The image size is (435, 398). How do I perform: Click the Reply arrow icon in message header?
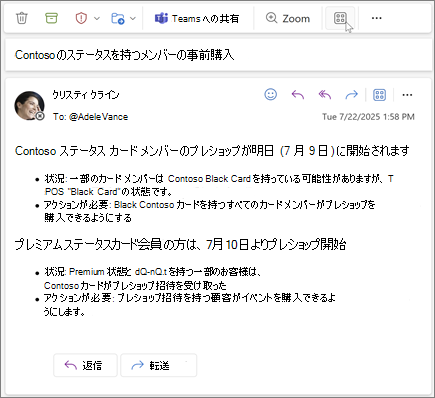(298, 95)
